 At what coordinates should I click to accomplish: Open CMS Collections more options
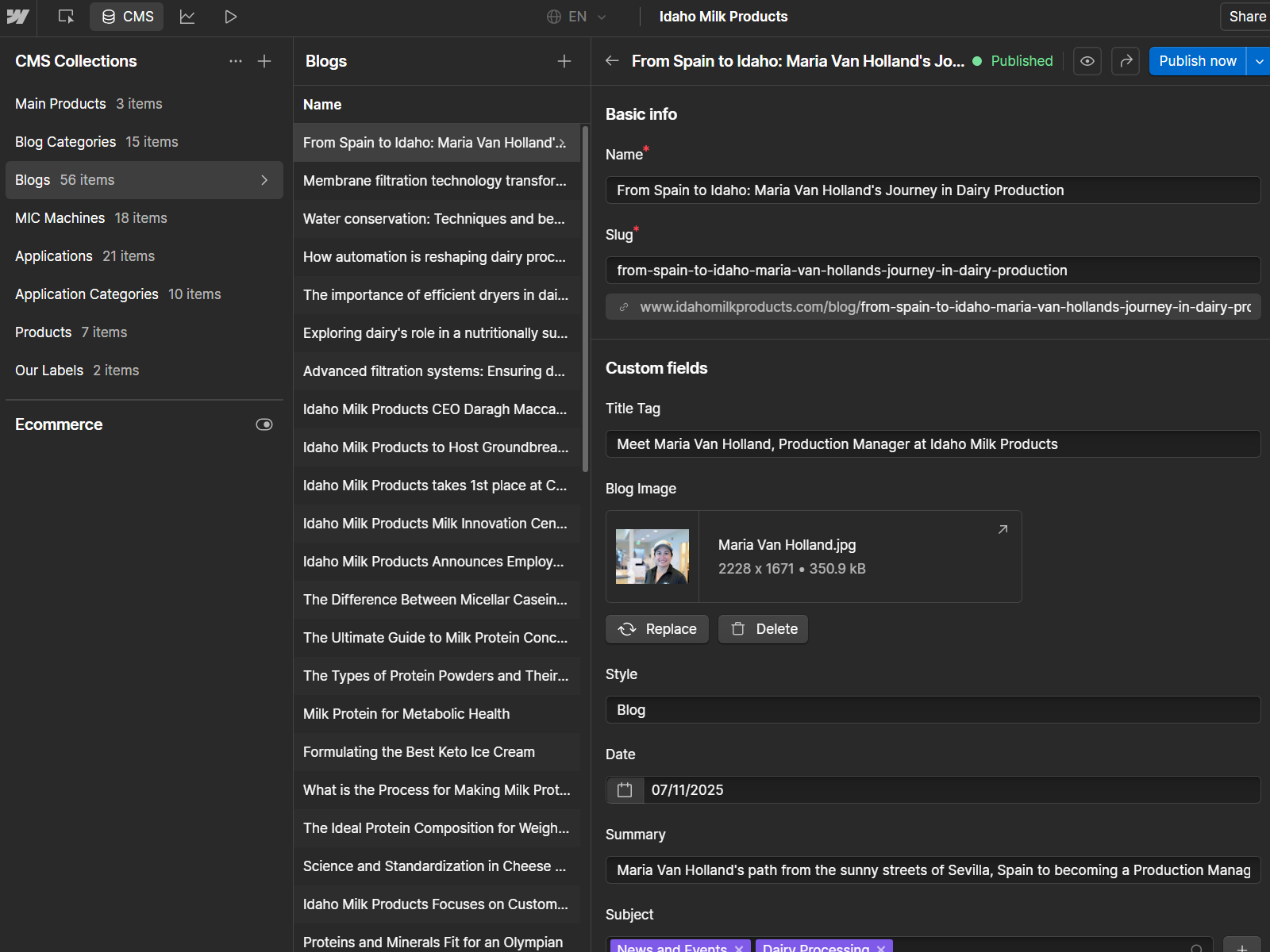click(236, 61)
